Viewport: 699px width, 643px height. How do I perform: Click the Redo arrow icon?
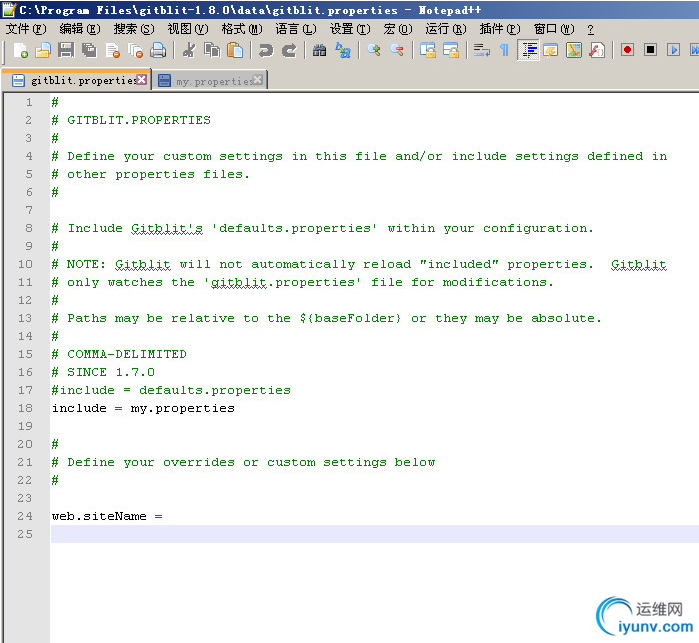(289, 50)
